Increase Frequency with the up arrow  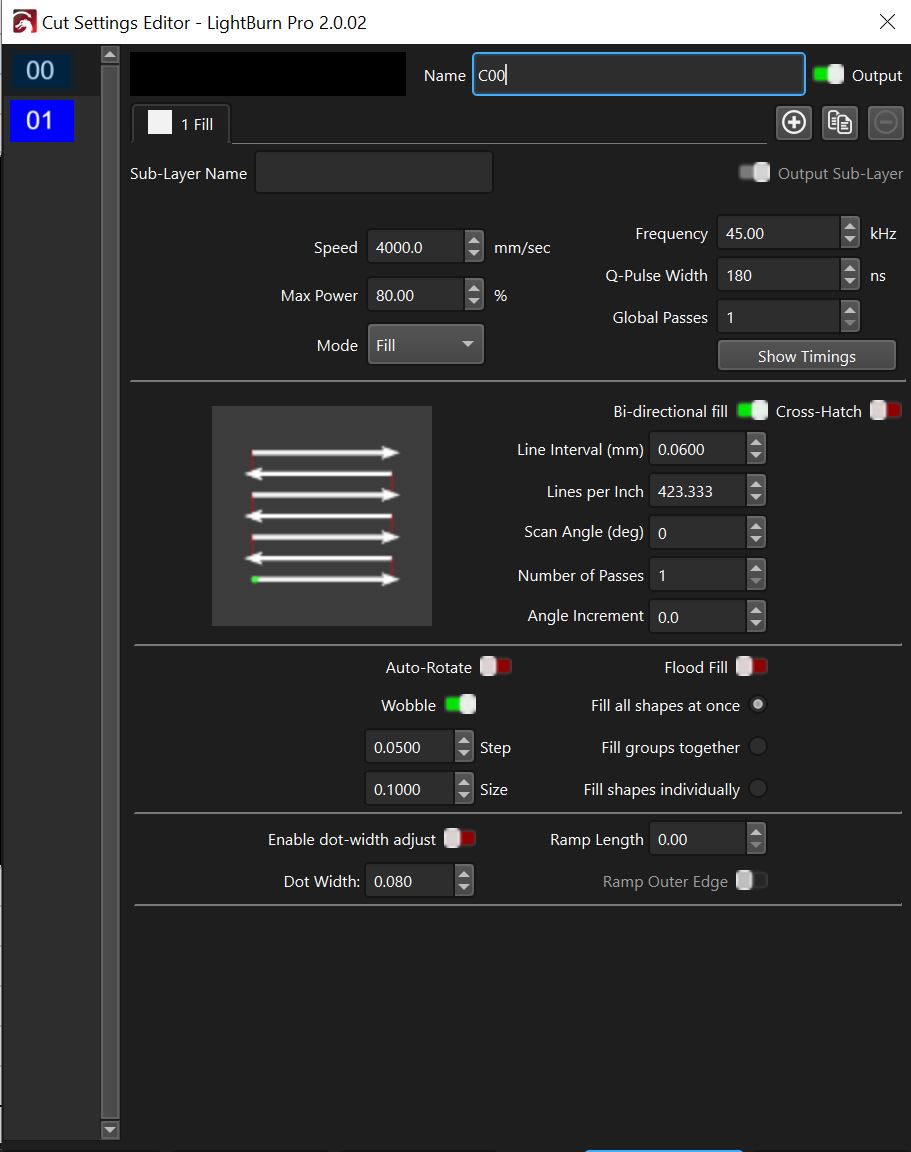click(850, 225)
